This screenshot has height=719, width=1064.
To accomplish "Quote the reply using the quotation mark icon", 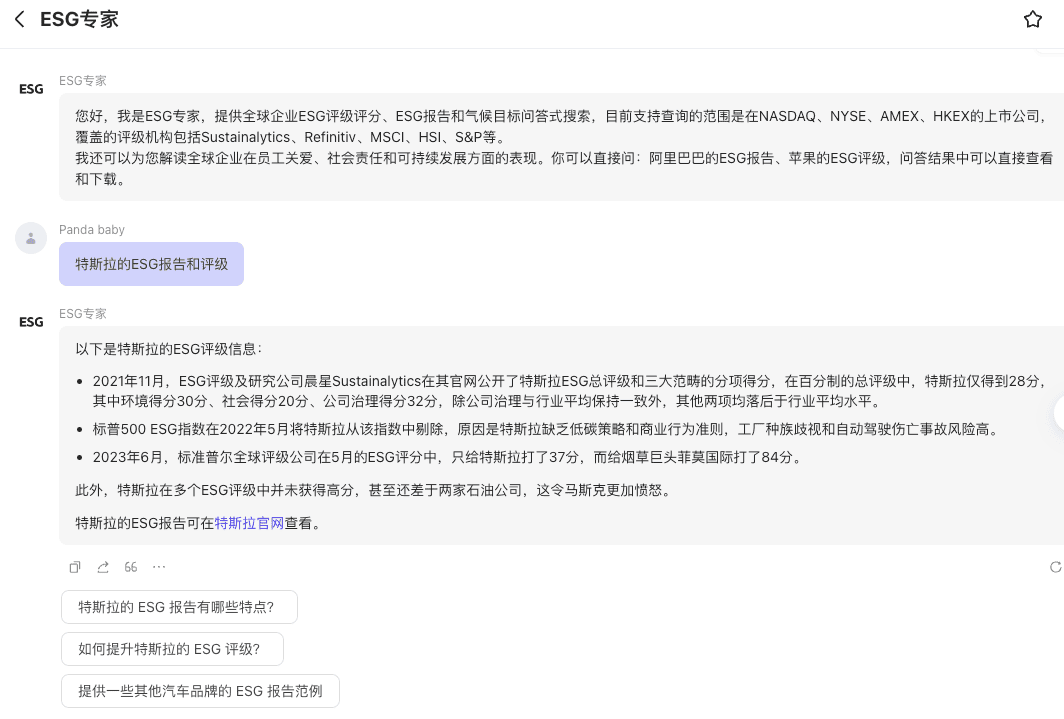I will (x=131, y=567).
